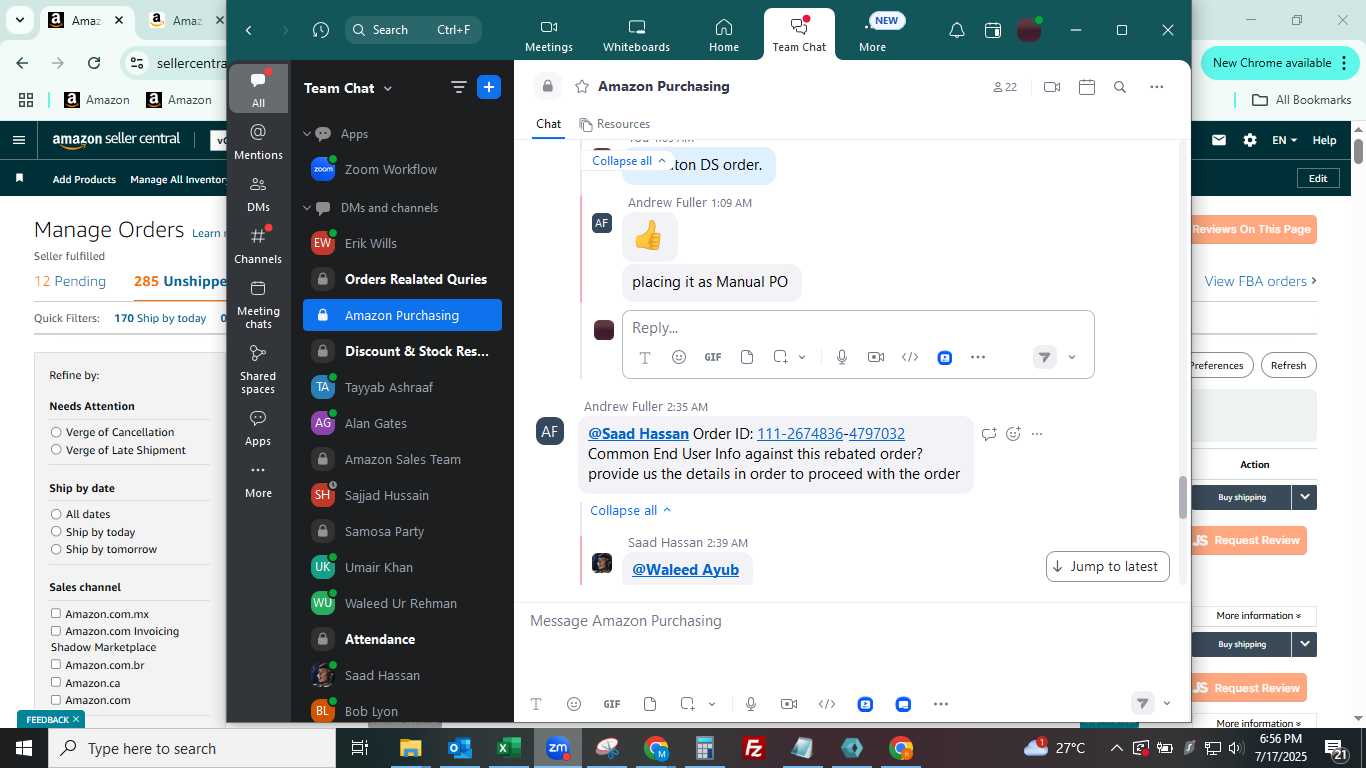Screen dimensions: 1366x768
Task: Open View FBA orders link
Action: coord(1260,281)
